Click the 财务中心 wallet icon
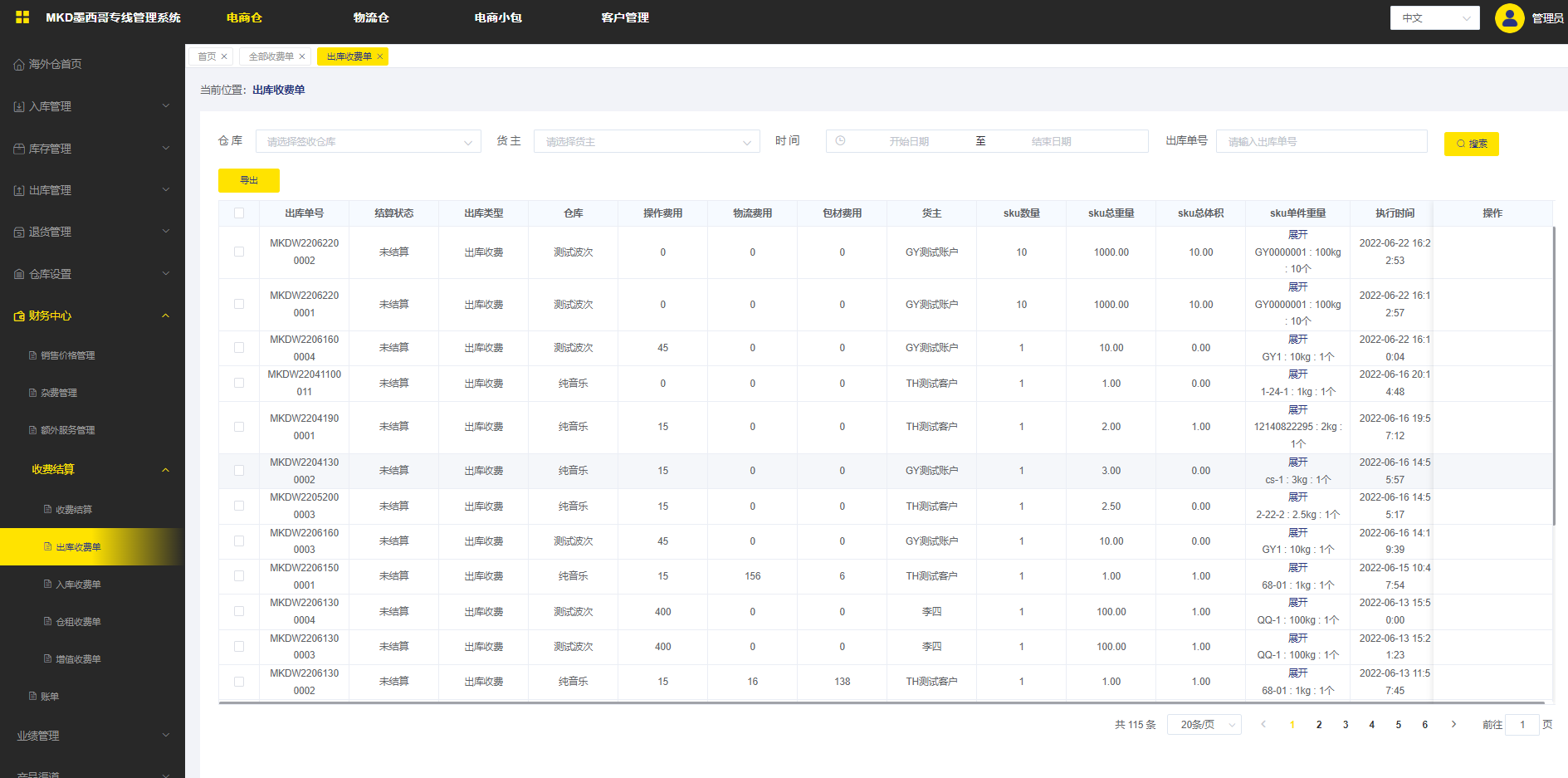 (18, 316)
